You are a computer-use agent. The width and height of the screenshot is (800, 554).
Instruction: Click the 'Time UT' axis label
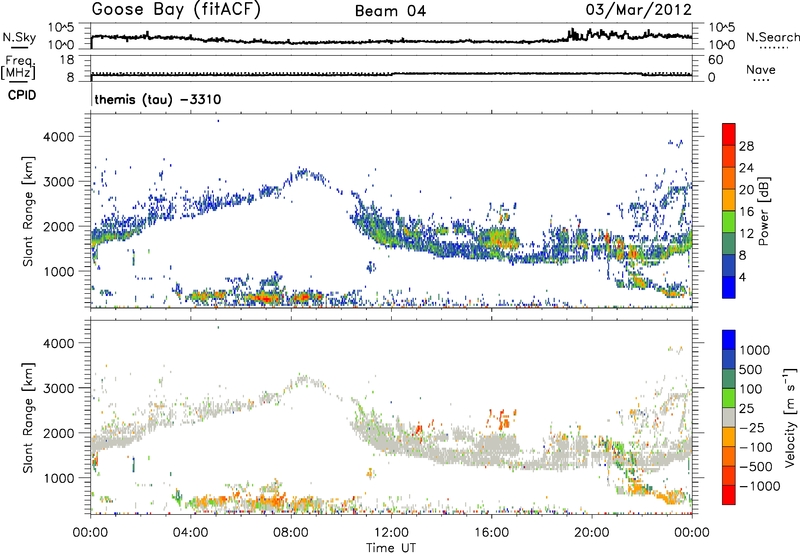click(391, 548)
